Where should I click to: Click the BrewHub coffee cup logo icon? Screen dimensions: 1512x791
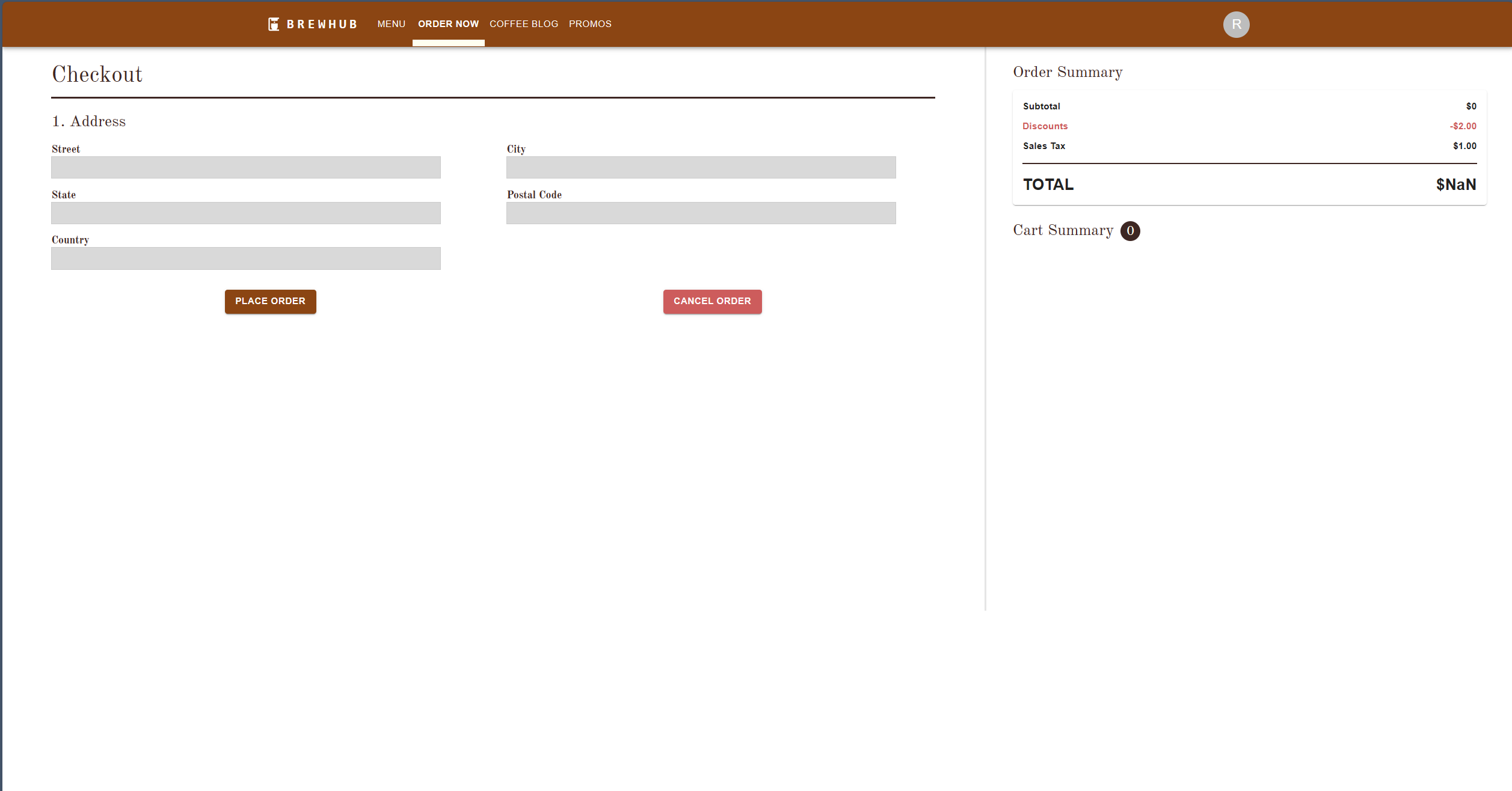point(274,24)
